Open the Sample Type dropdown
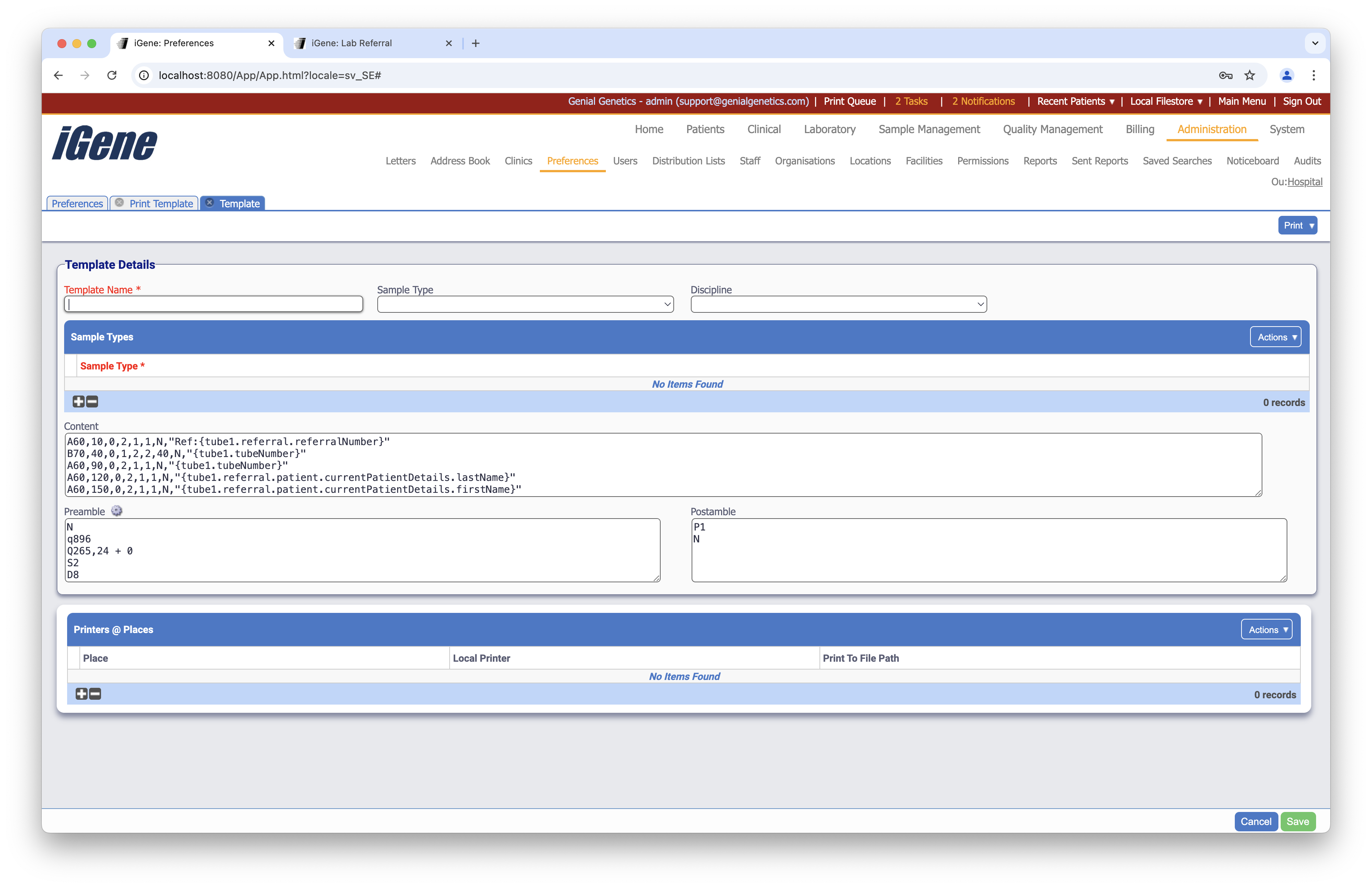 click(525, 304)
